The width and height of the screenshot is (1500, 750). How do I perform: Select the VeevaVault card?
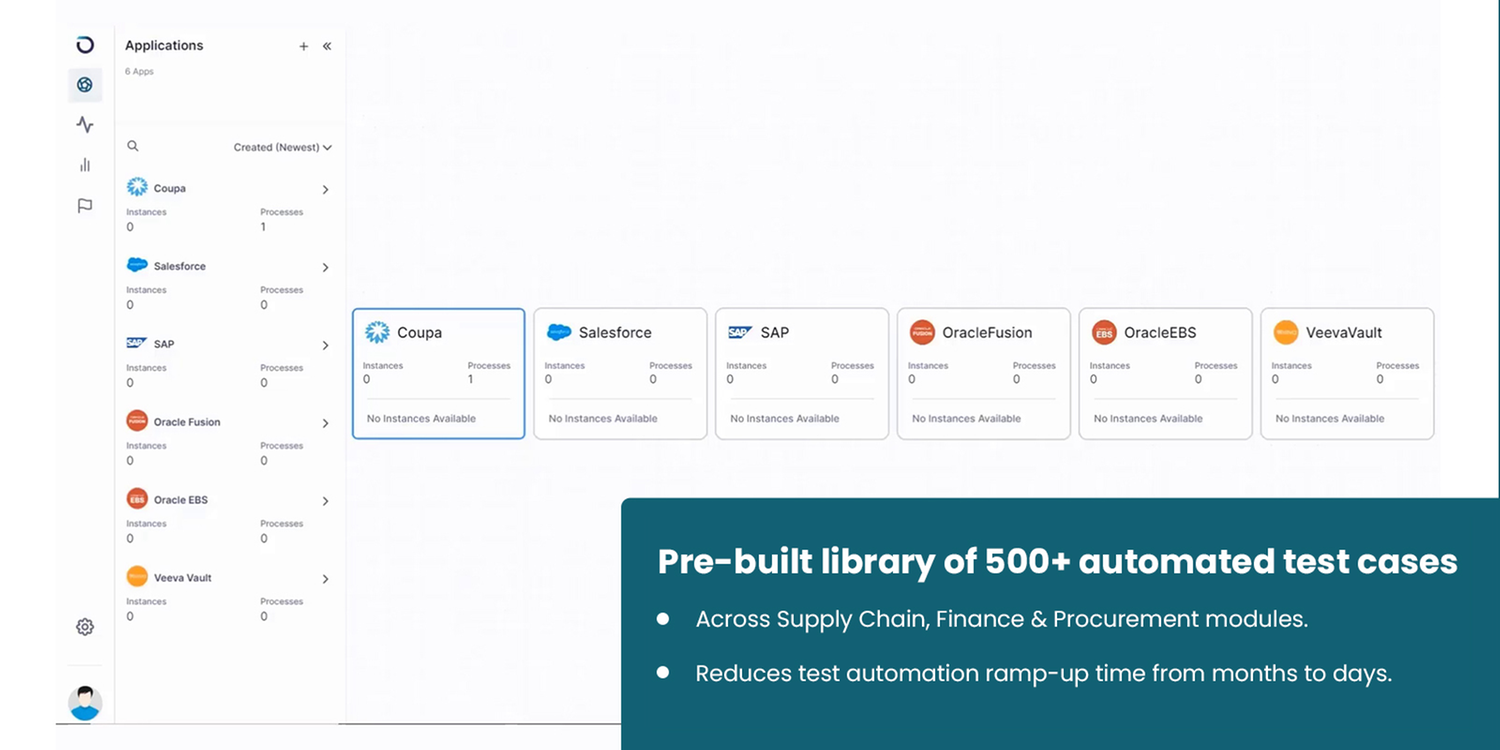click(x=1346, y=373)
